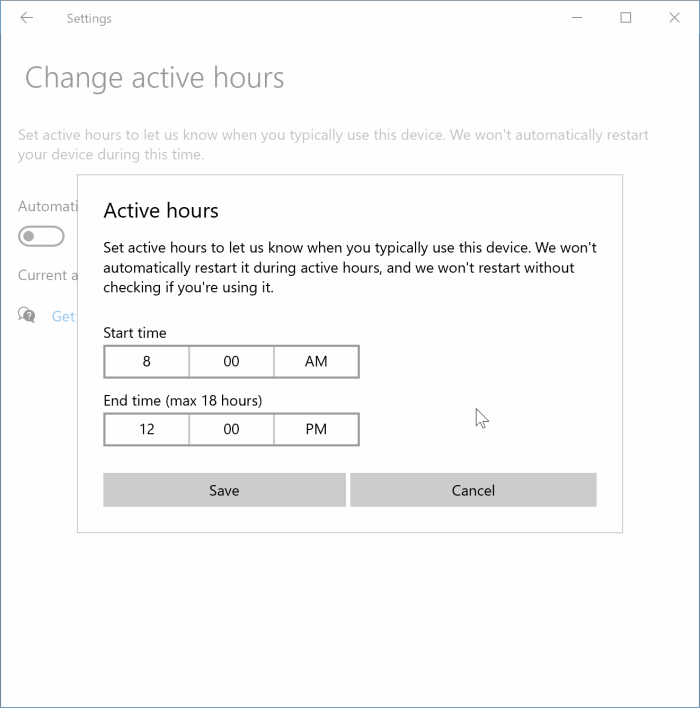Open the Get help link
Screen dimensions: 700x708
pyautogui.click(x=63, y=316)
